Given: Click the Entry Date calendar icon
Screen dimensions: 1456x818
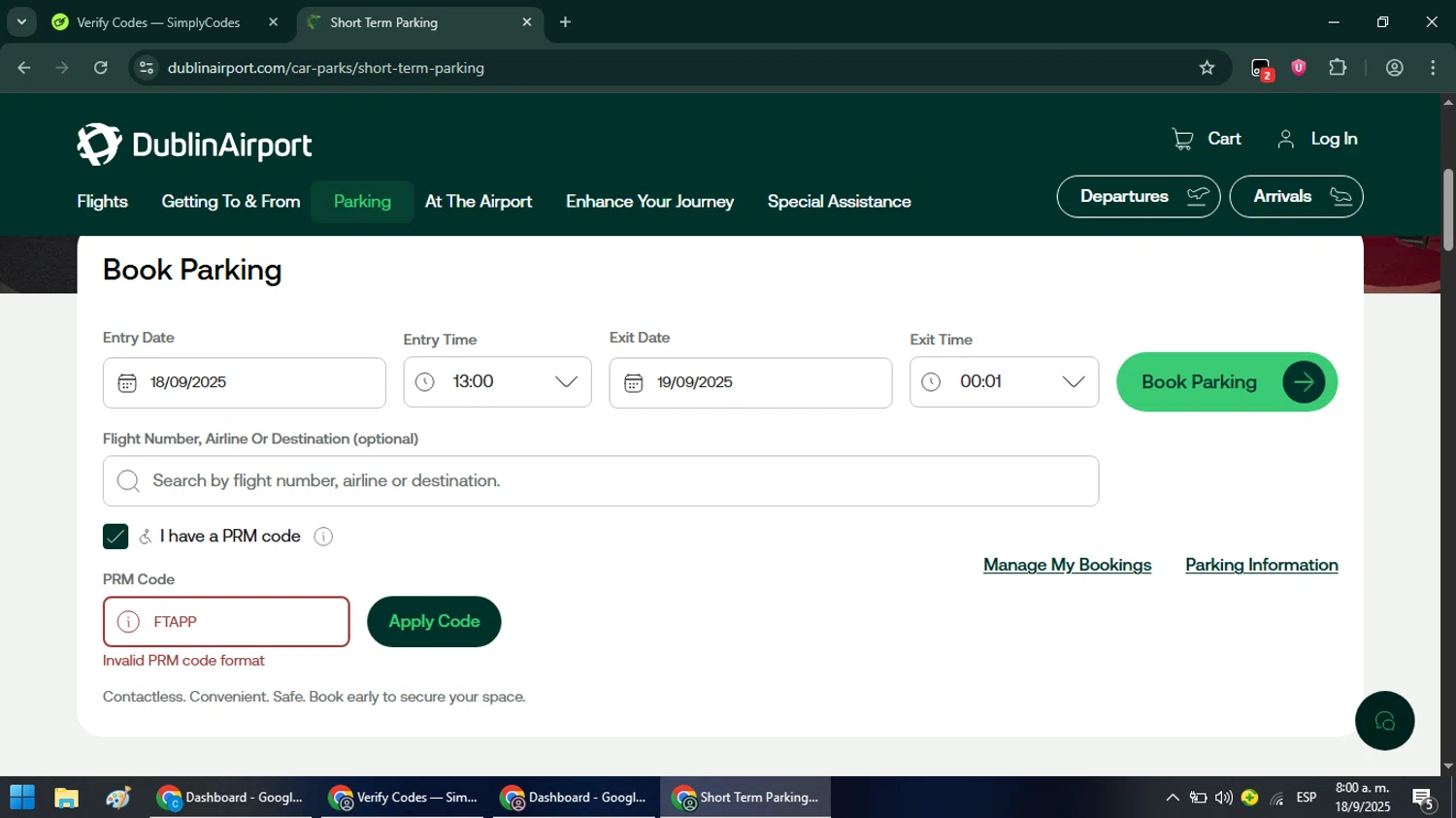Looking at the screenshot, I should (x=127, y=382).
